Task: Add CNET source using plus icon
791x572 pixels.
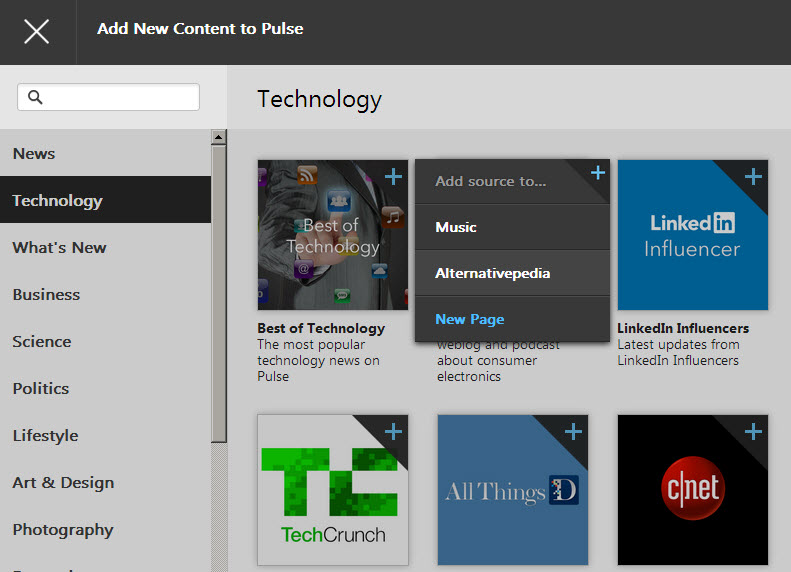Action: click(x=753, y=432)
